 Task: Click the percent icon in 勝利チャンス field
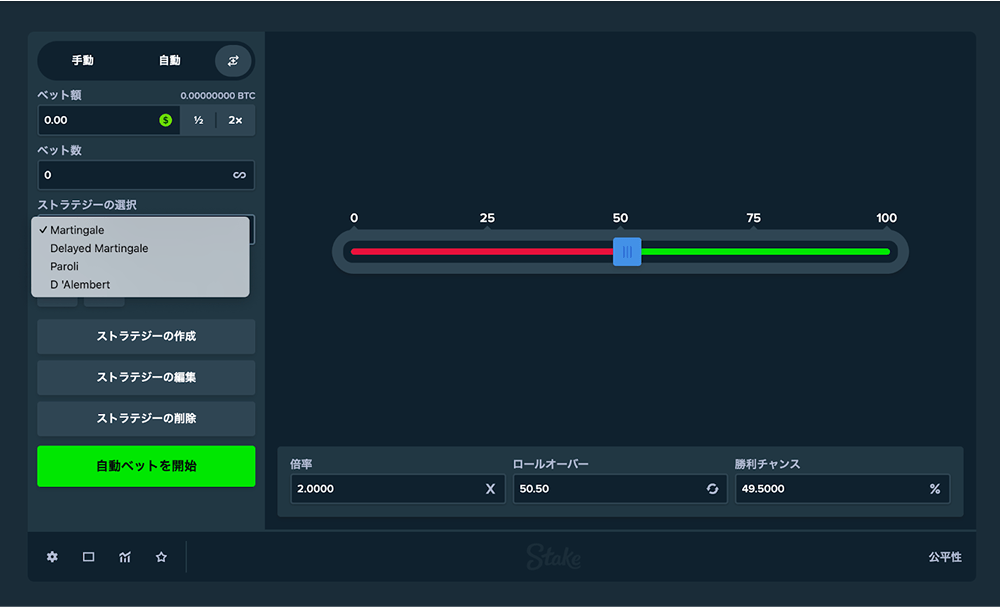(x=935, y=489)
